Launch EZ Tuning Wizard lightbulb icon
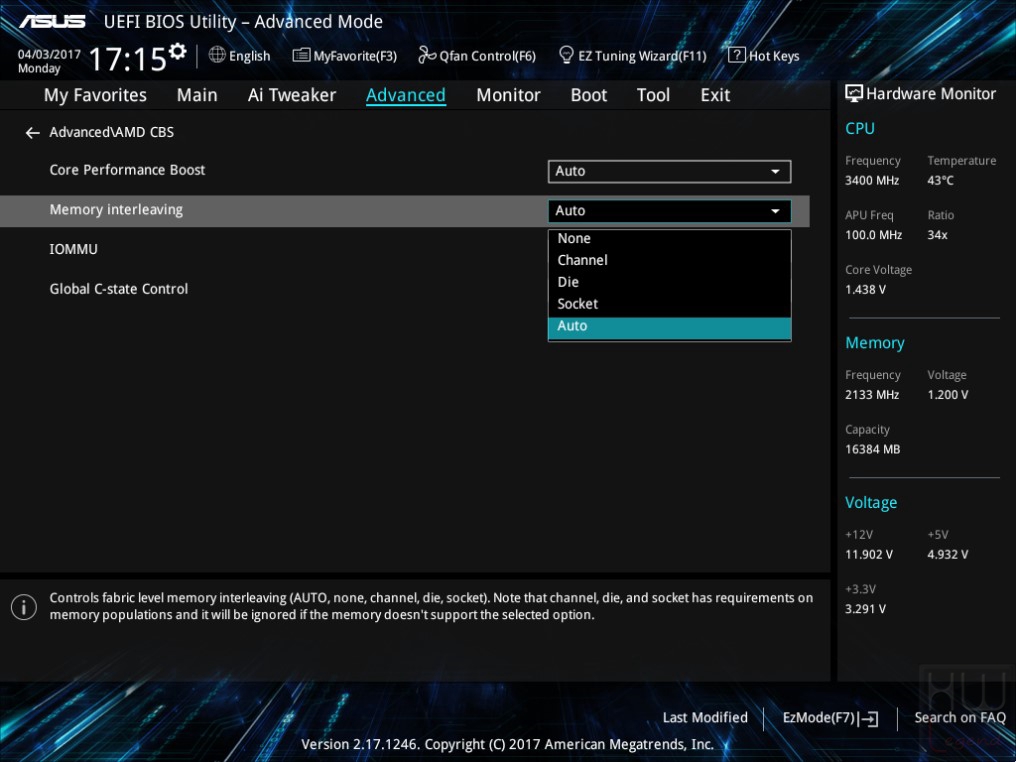 point(566,55)
